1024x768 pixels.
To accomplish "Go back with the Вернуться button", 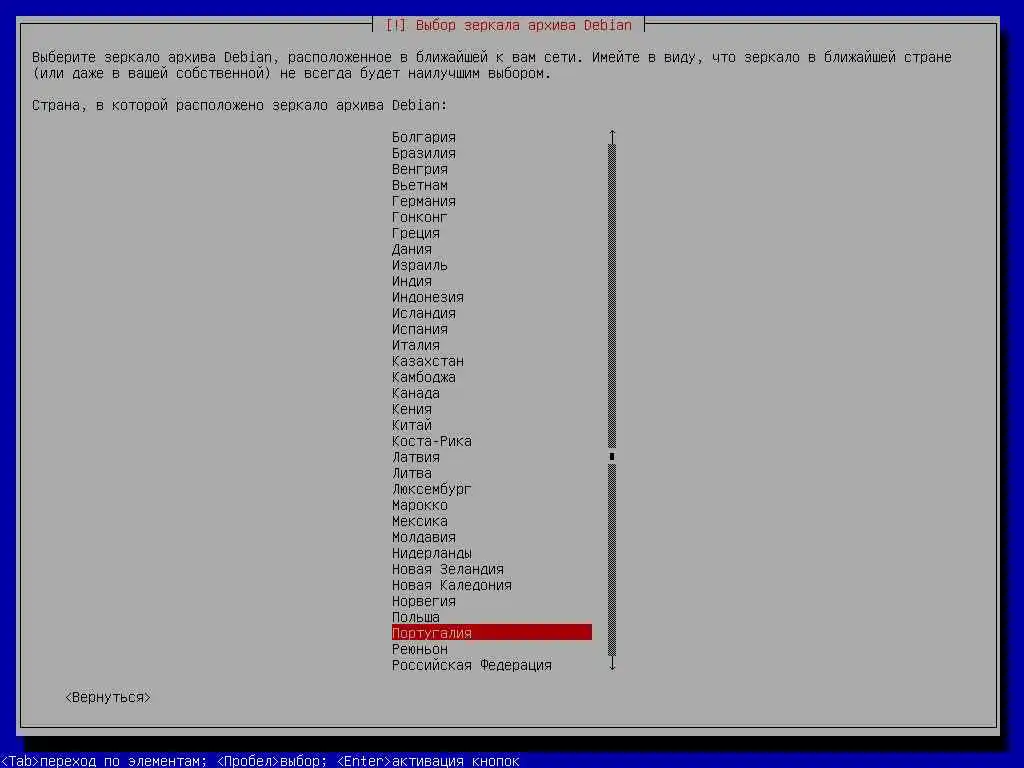I will (108, 697).
